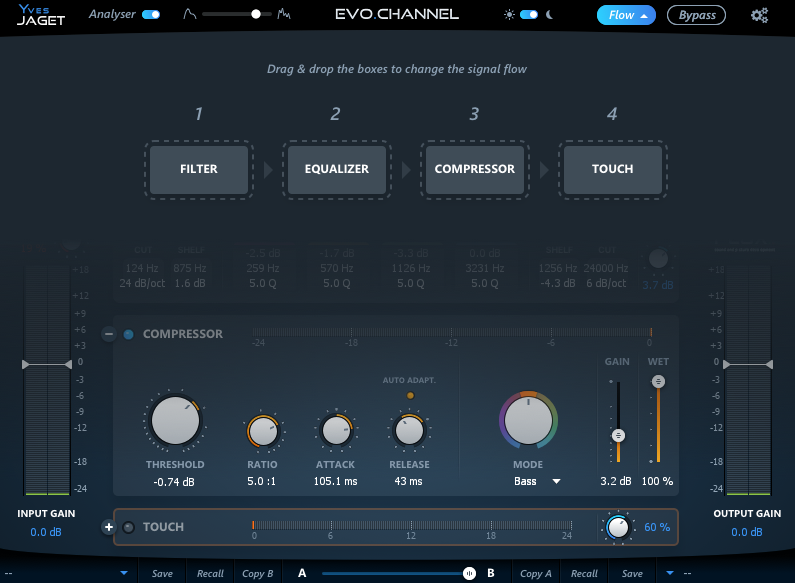Open the left preset dropdown arrow
This screenshot has width=795, height=583.
(124, 573)
